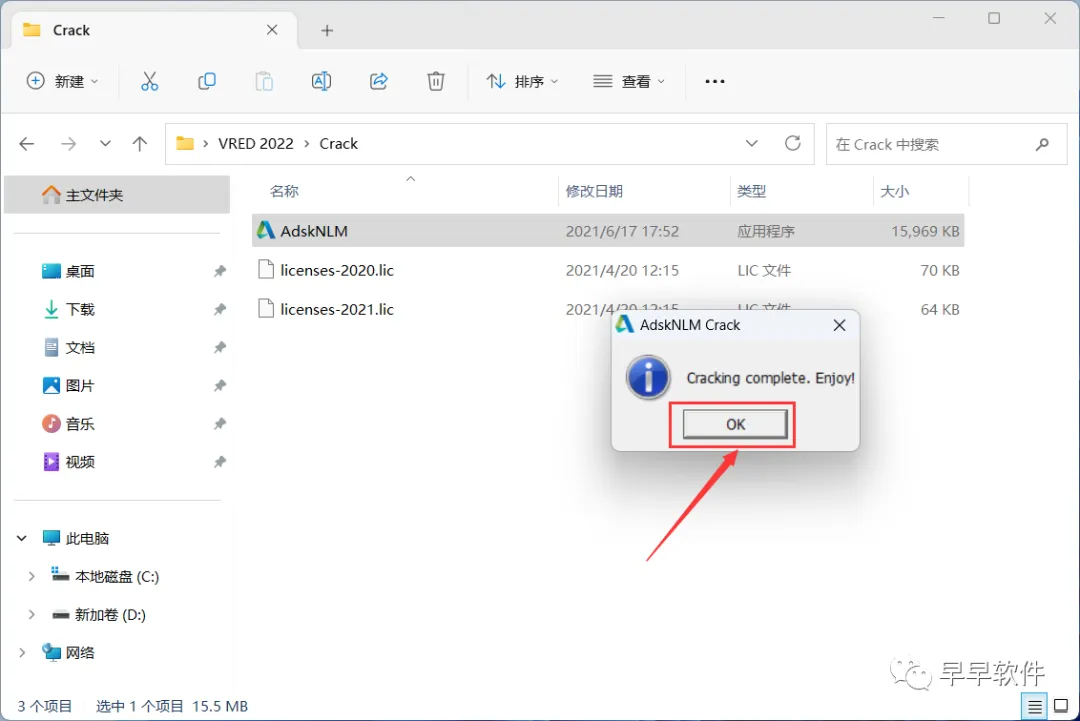The image size is (1080, 721).
Task: Select 此电脑 in the sidebar
Action: click(76, 539)
